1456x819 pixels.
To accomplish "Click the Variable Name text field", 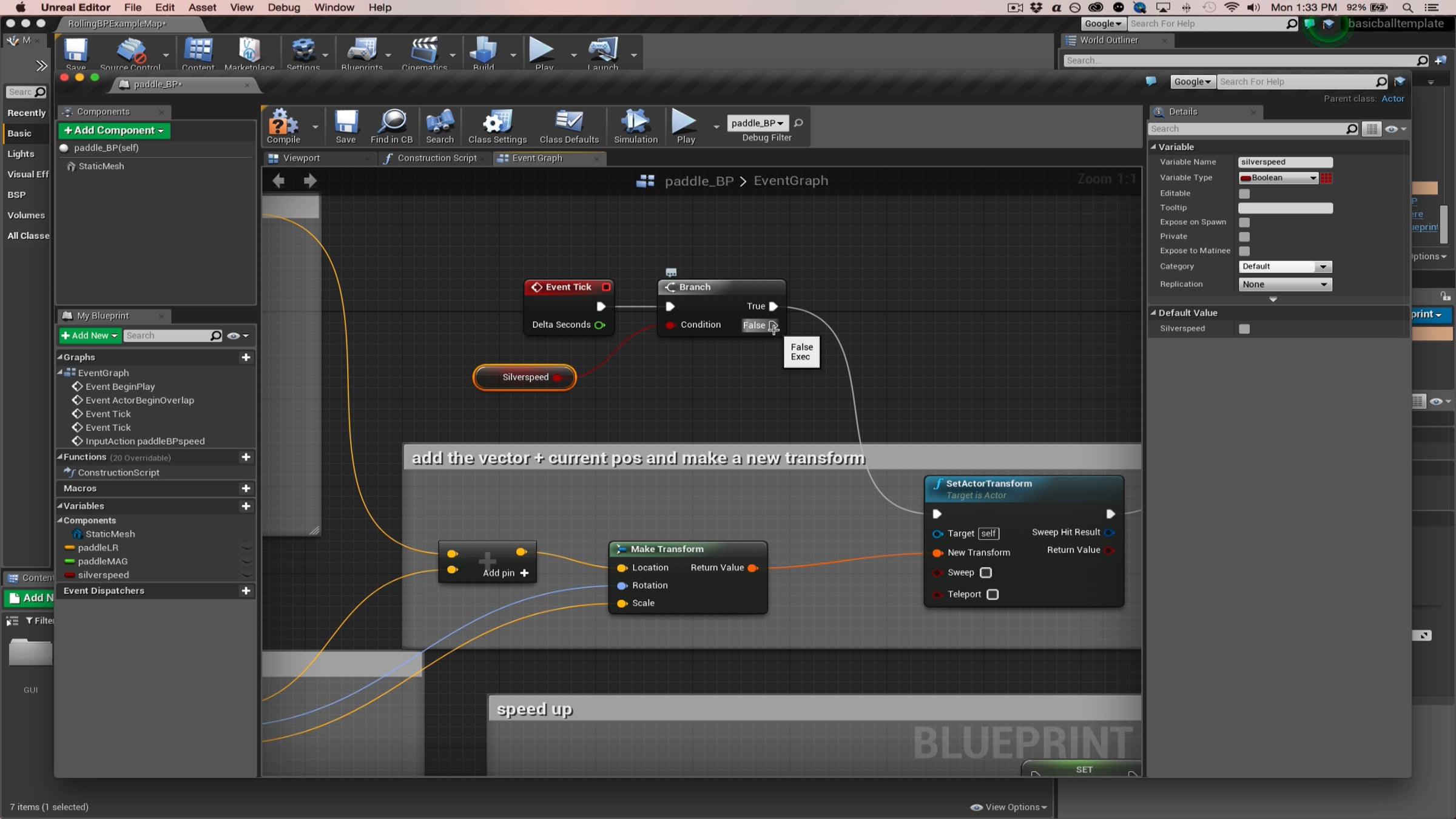I will tap(1284, 162).
